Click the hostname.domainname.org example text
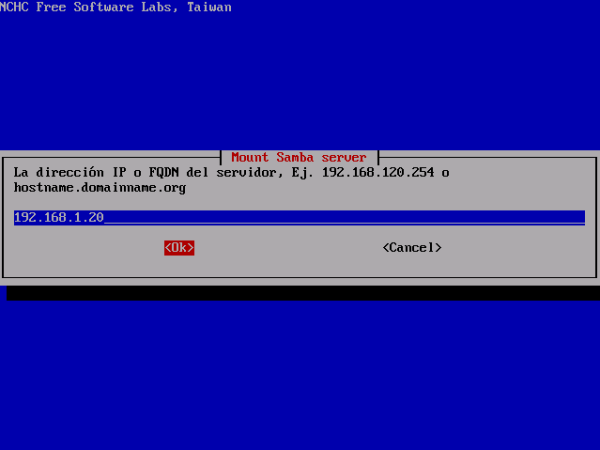The image size is (600, 450). point(100,187)
